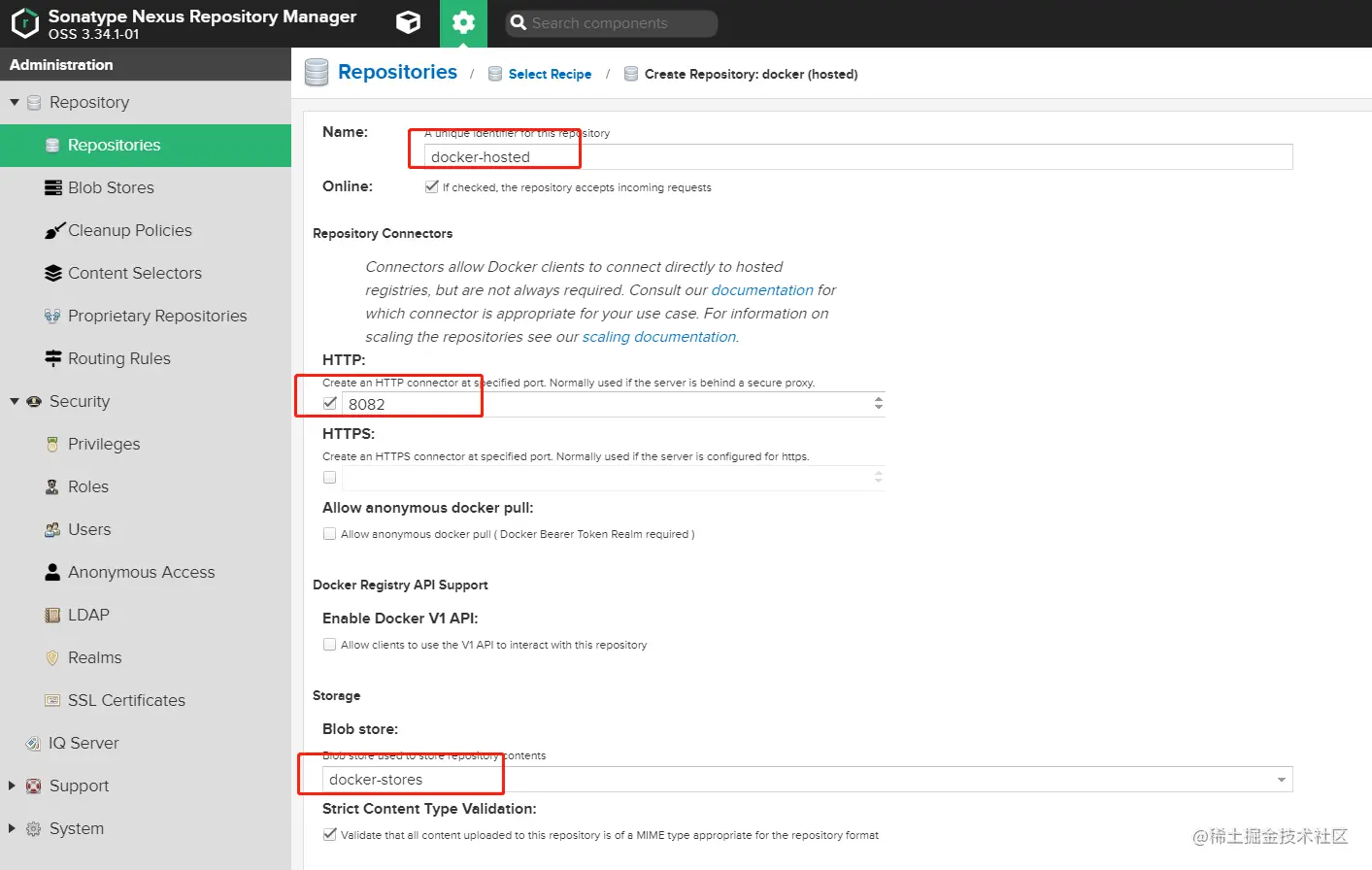Click the Repositories item icon in sidebar
1372x870 pixels.
[x=53, y=146]
